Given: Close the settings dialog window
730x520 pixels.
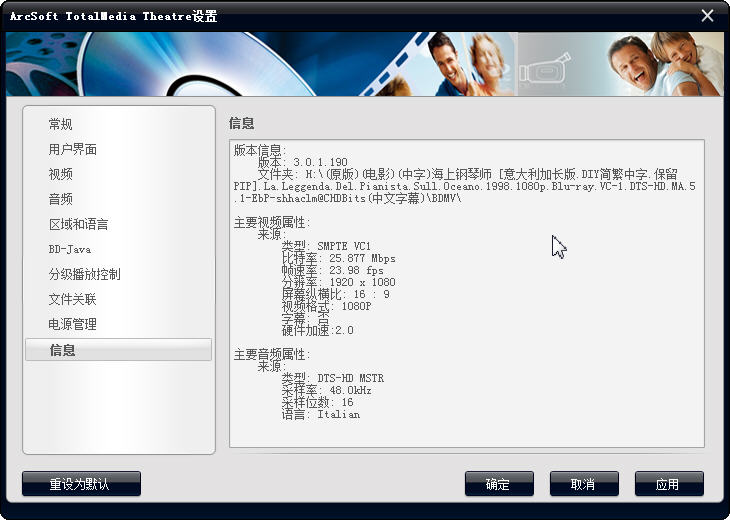Looking at the screenshot, I should point(707,15).
